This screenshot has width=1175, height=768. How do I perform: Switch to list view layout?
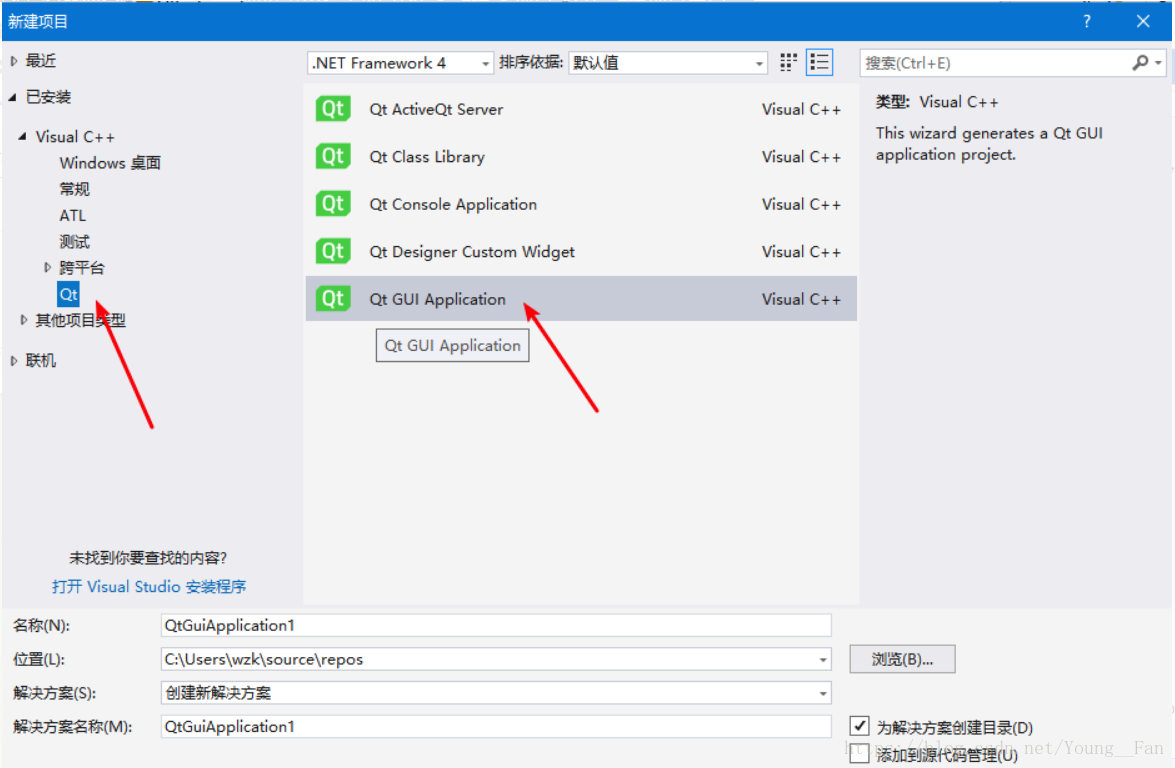[820, 63]
